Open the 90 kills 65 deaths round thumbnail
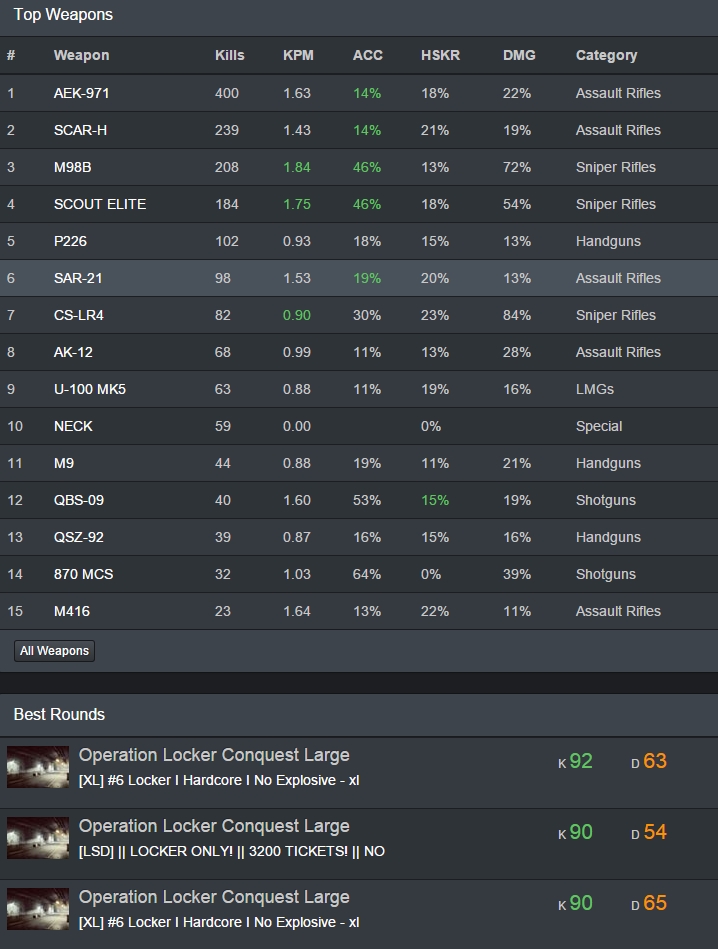718x949 pixels. [38, 909]
